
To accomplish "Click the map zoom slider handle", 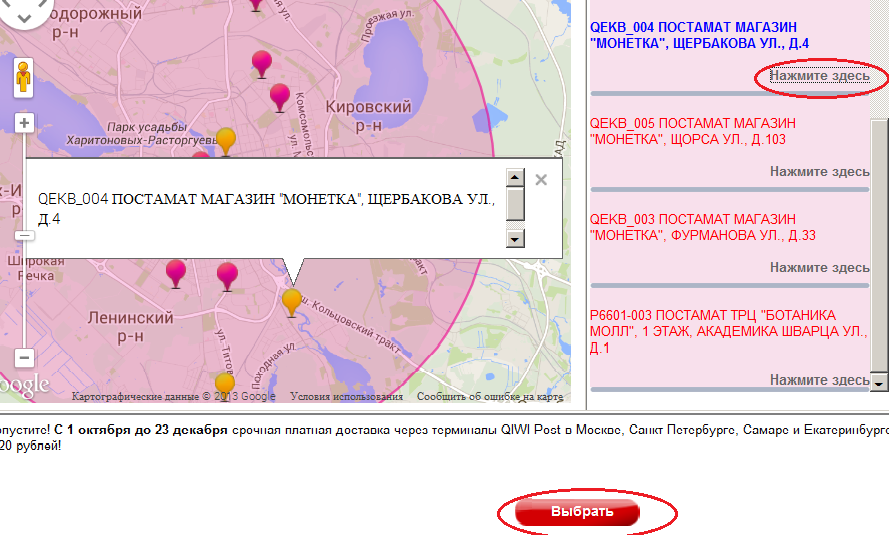I will (24, 235).
